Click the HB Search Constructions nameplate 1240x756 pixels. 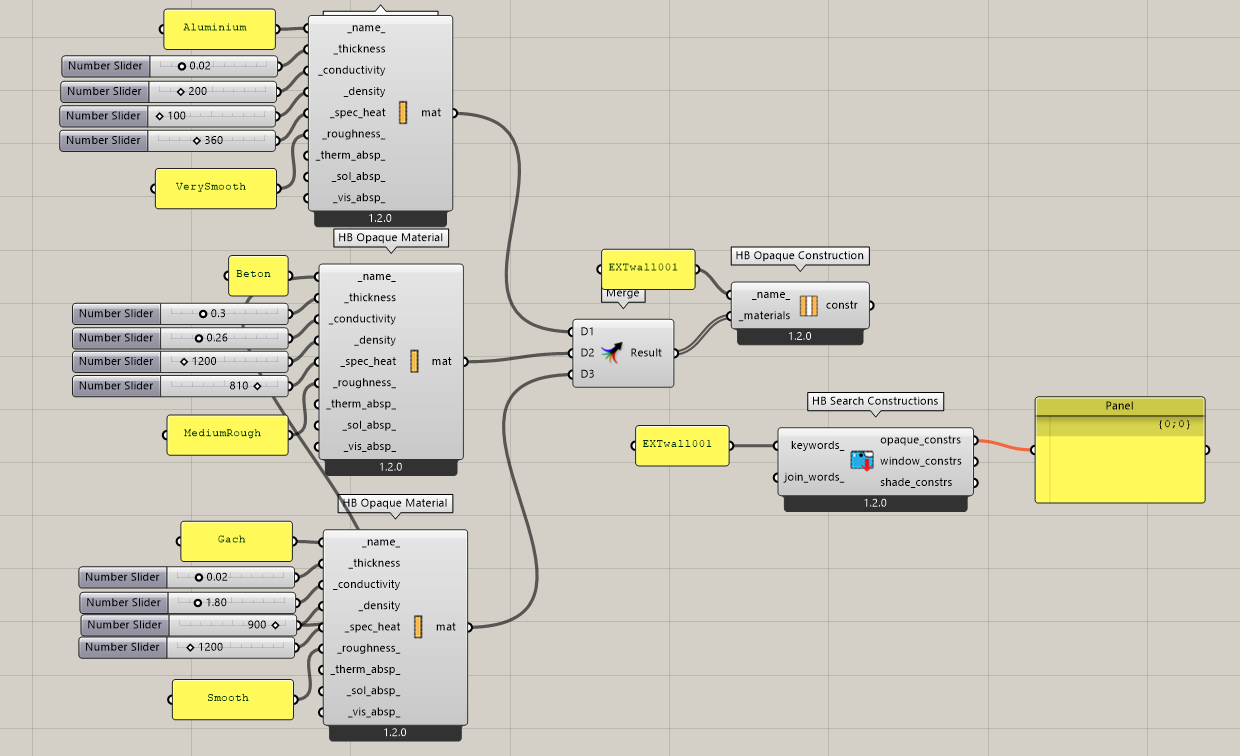pyautogui.click(x=875, y=402)
